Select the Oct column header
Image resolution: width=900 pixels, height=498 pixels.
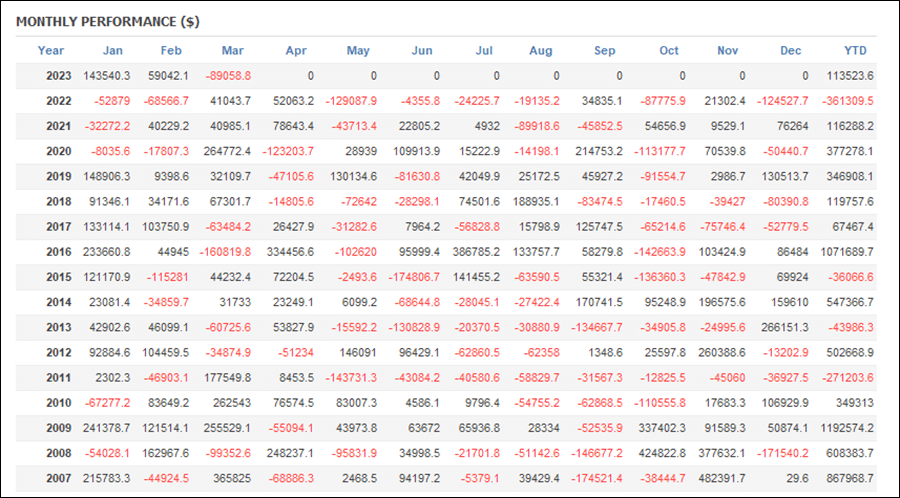pos(669,50)
